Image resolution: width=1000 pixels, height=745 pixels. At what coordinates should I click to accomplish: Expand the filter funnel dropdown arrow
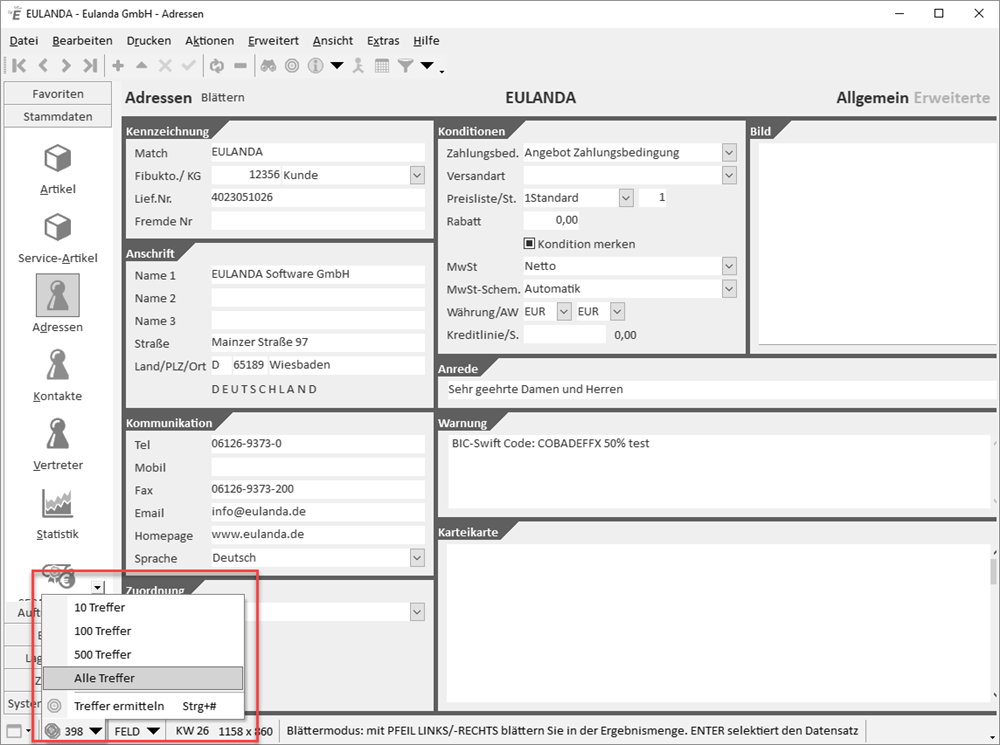(427, 65)
